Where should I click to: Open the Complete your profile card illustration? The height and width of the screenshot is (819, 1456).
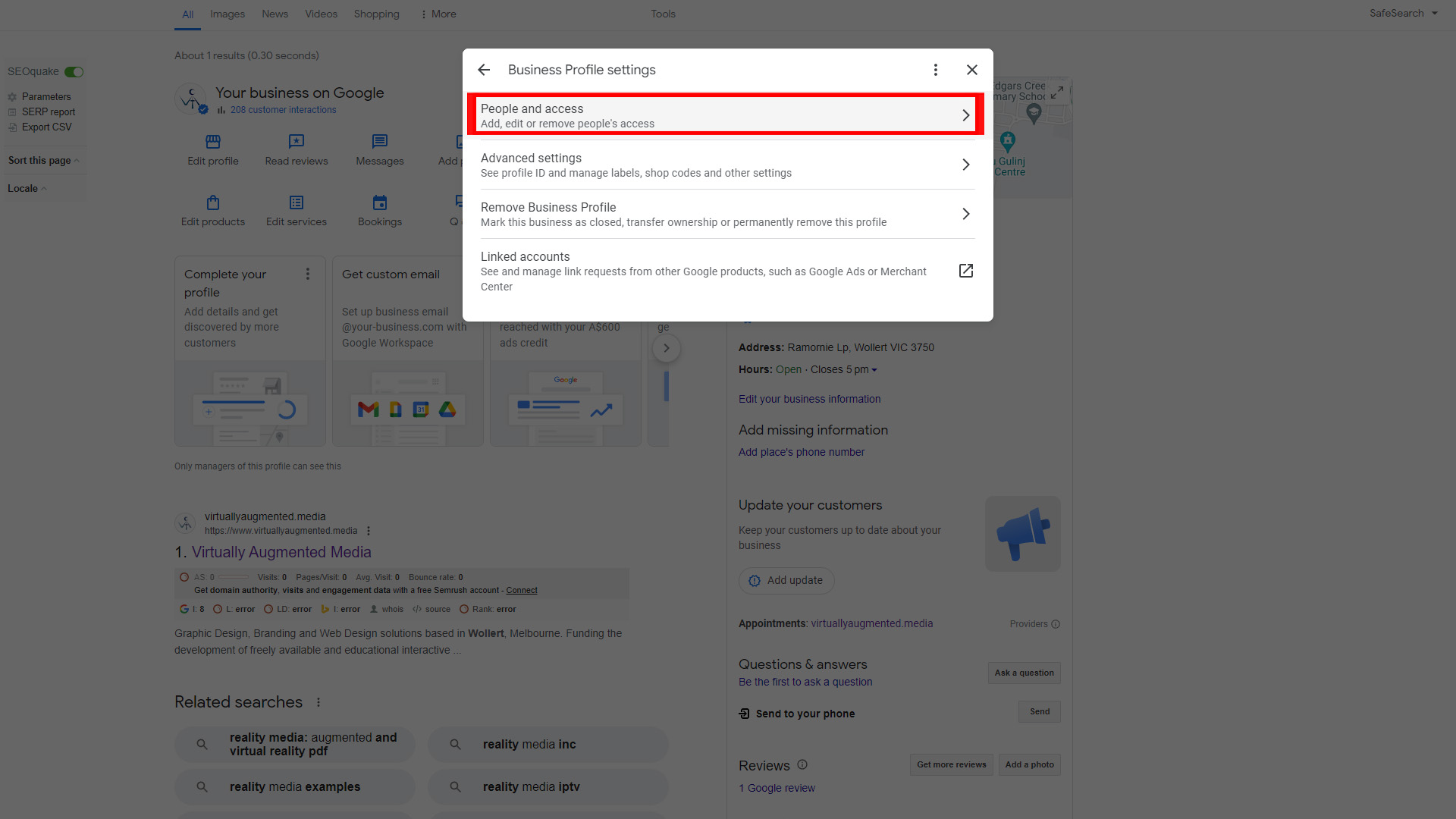[x=250, y=403]
